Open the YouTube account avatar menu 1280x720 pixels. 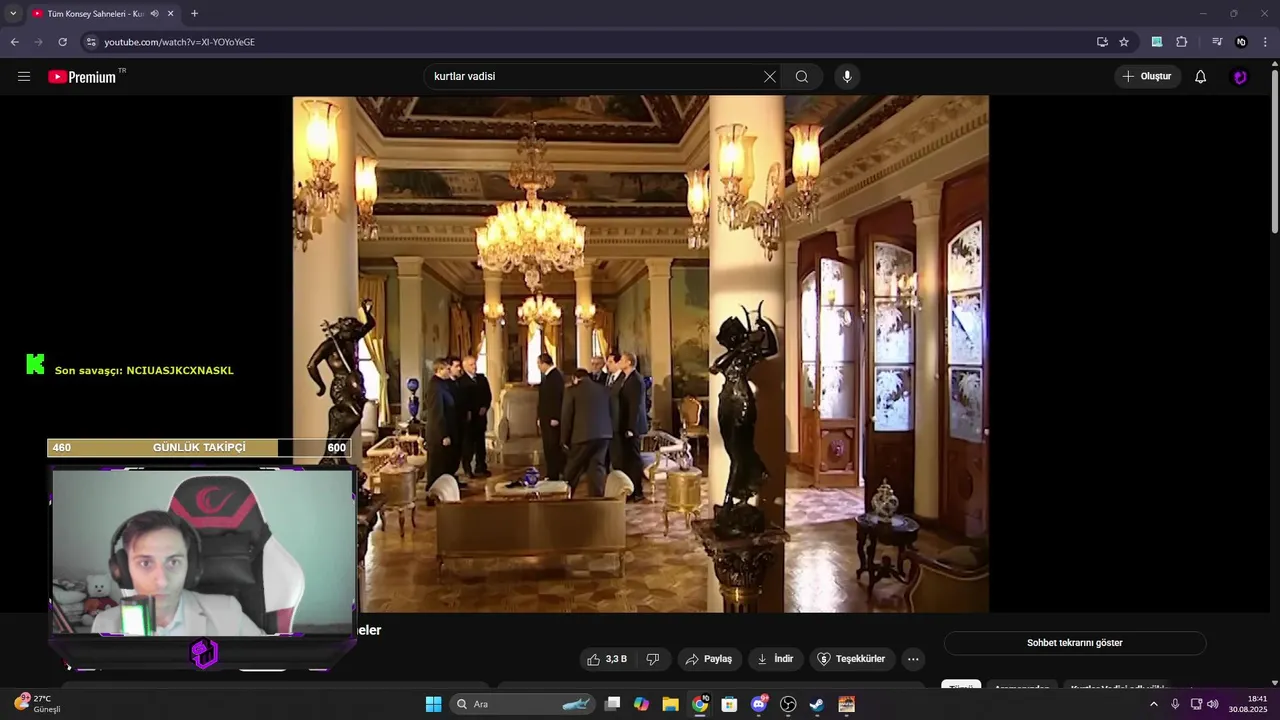(1240, 77)
